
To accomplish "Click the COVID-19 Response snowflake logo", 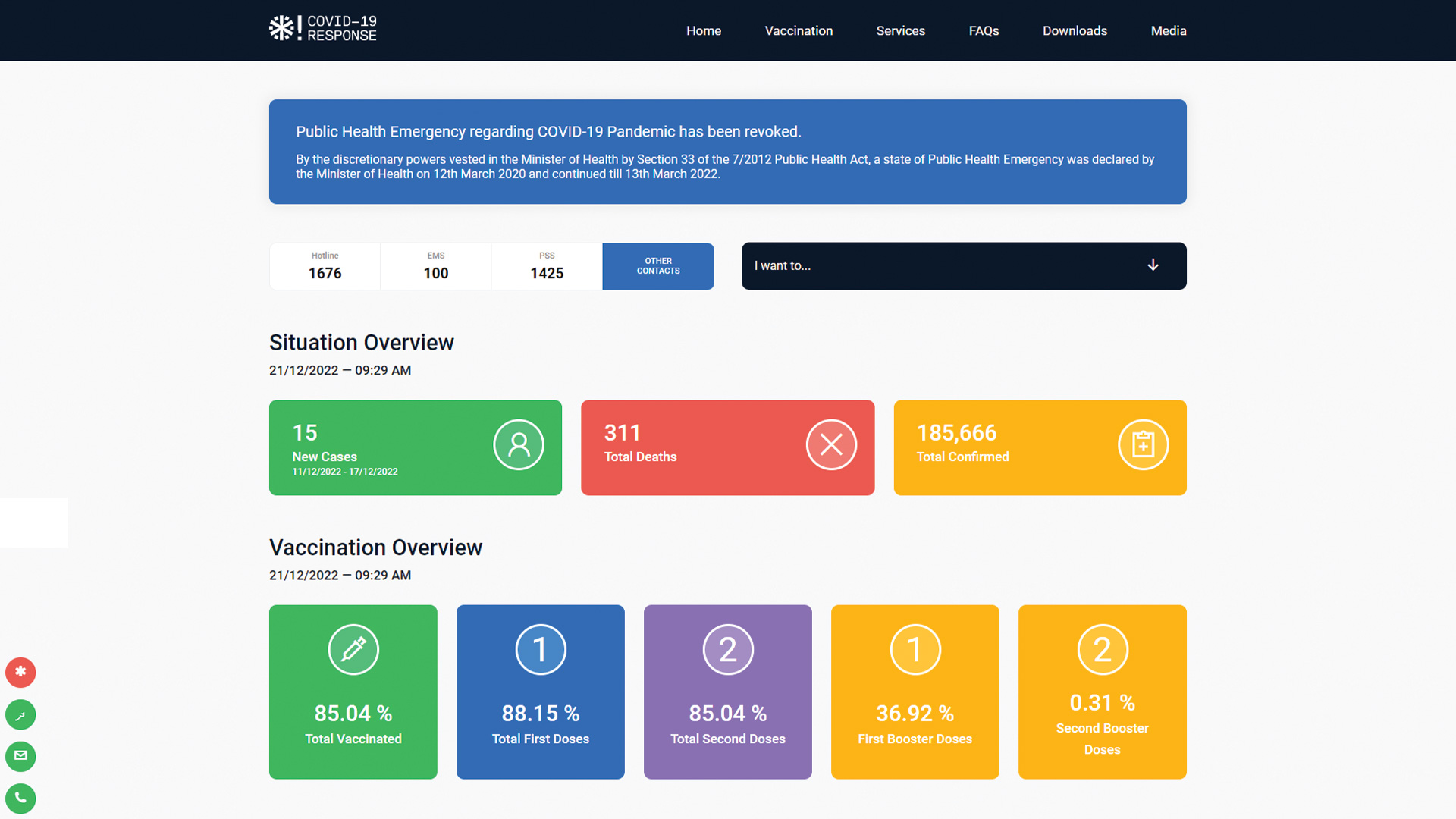I will point(281,28).
